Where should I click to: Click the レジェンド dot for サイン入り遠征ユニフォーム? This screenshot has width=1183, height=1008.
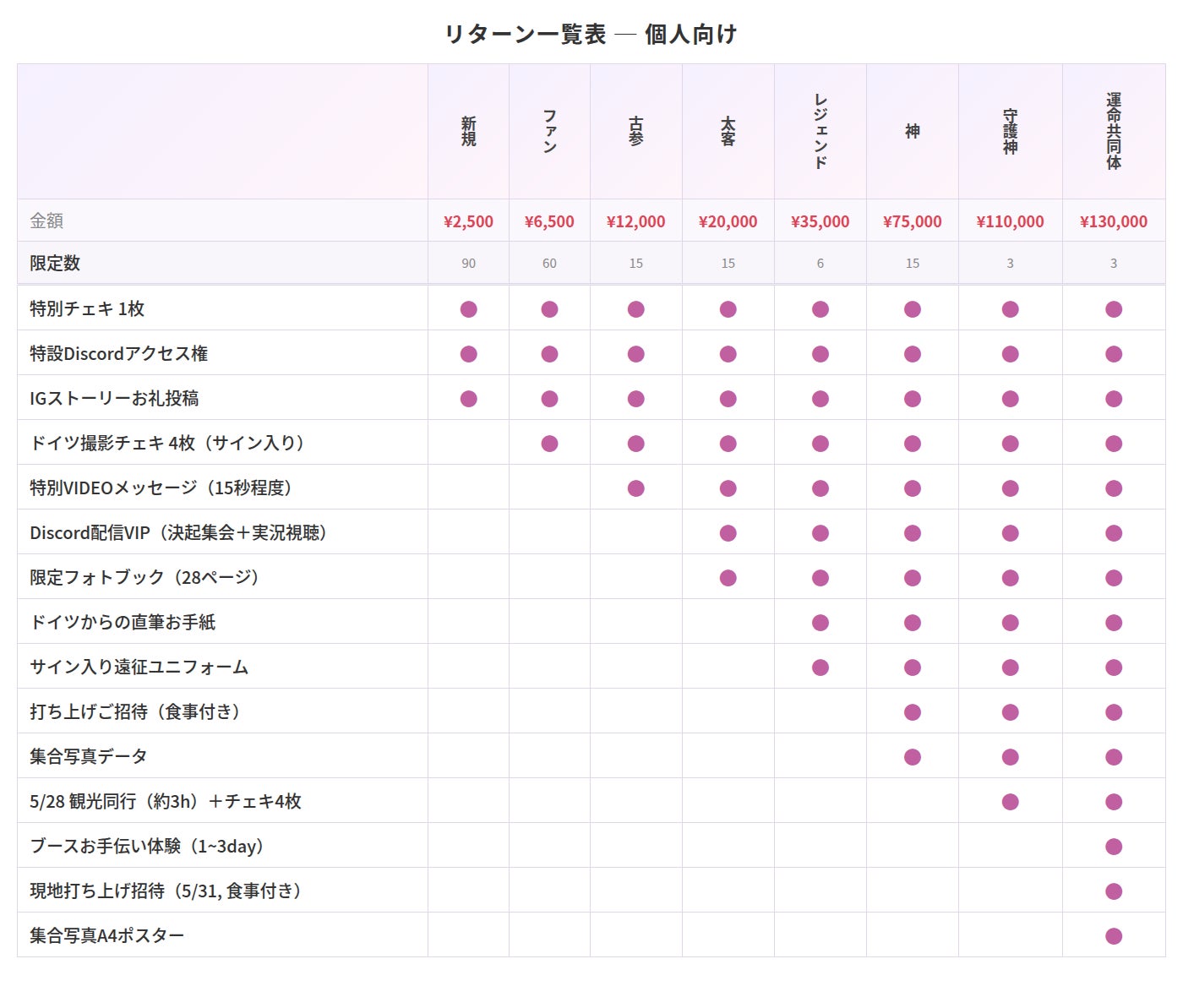(820, 667)
